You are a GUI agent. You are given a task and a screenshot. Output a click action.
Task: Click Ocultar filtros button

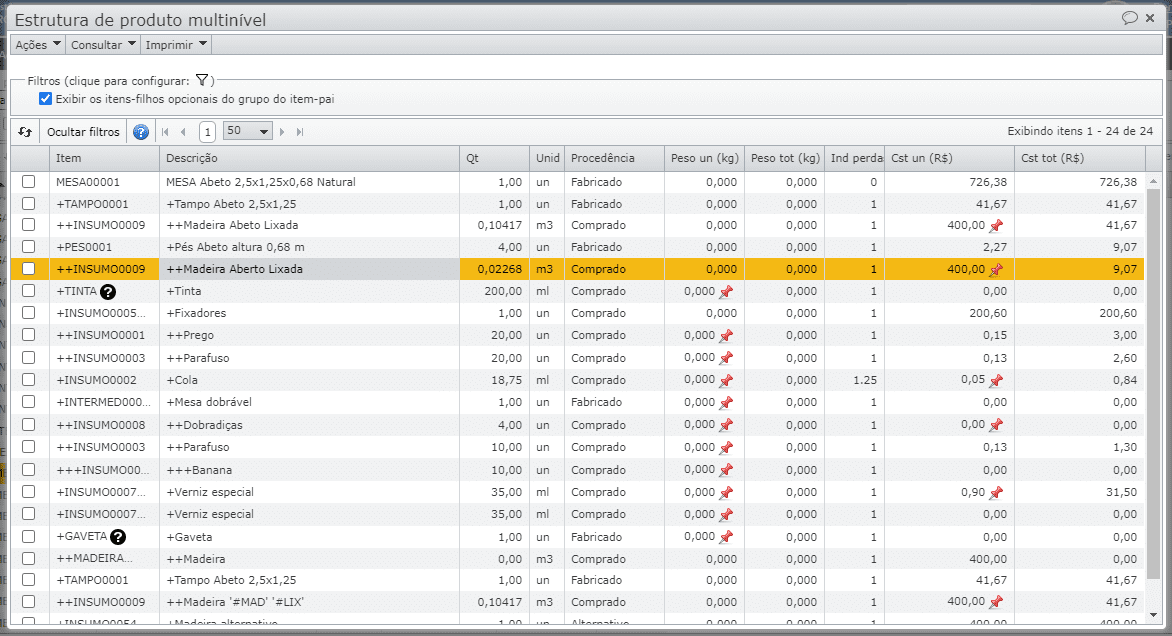click(83, 132)
